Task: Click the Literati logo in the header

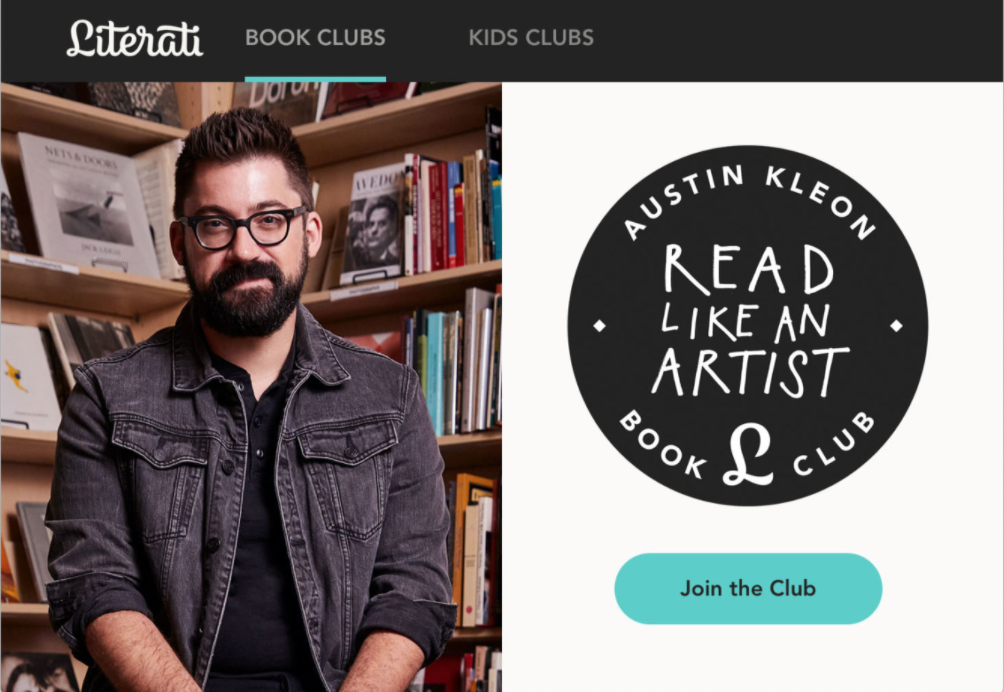Action: tap(134, 38)
